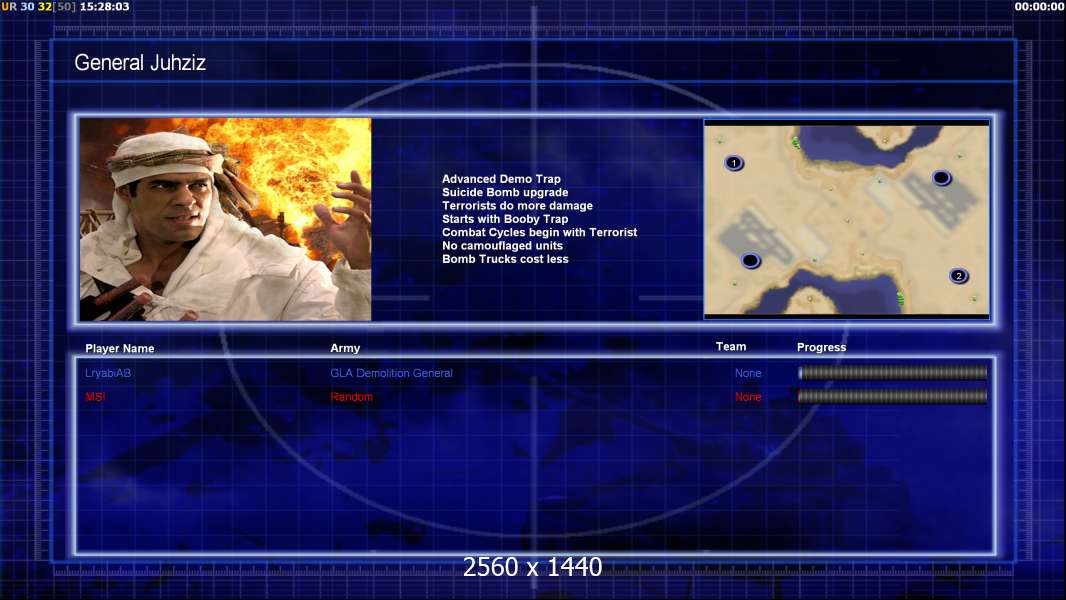The image size is (1066, 600).
Task: Click the desert map preview
Action: pyautogui.click(x=846, y=219)
